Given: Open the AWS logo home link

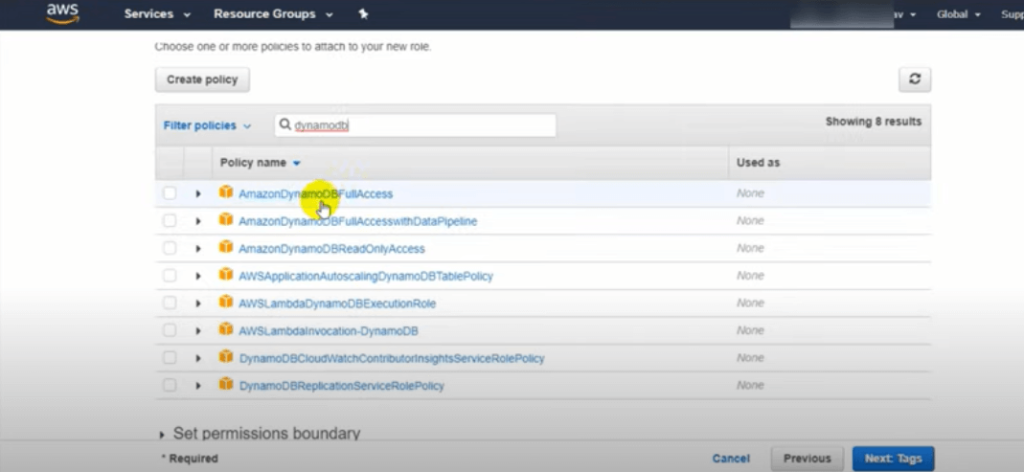Looking at the screenshot, I should 63,14.
